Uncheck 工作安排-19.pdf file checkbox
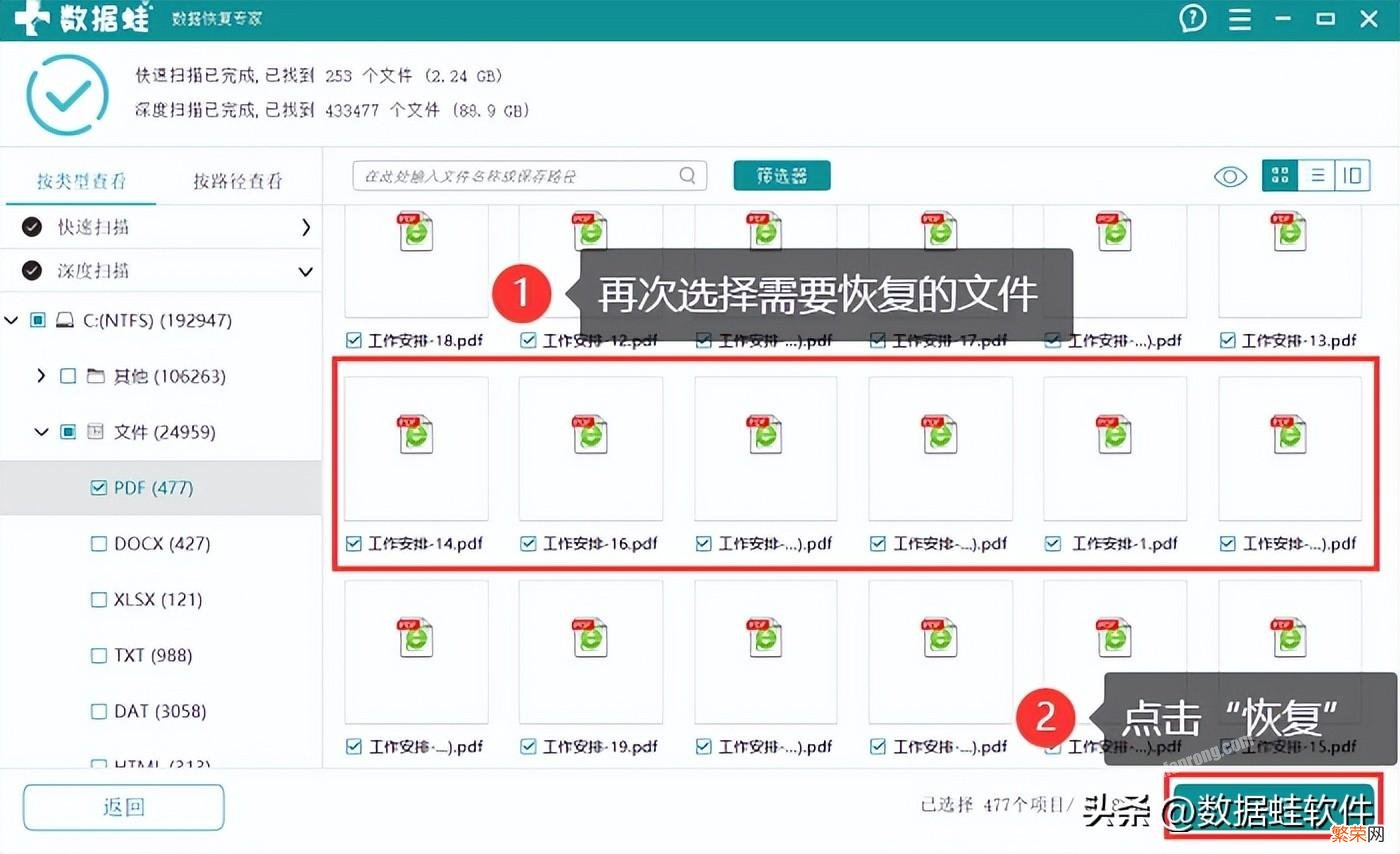Image resolution: width=1400 pixels, height=854 pixels. [x=528, y=747]
